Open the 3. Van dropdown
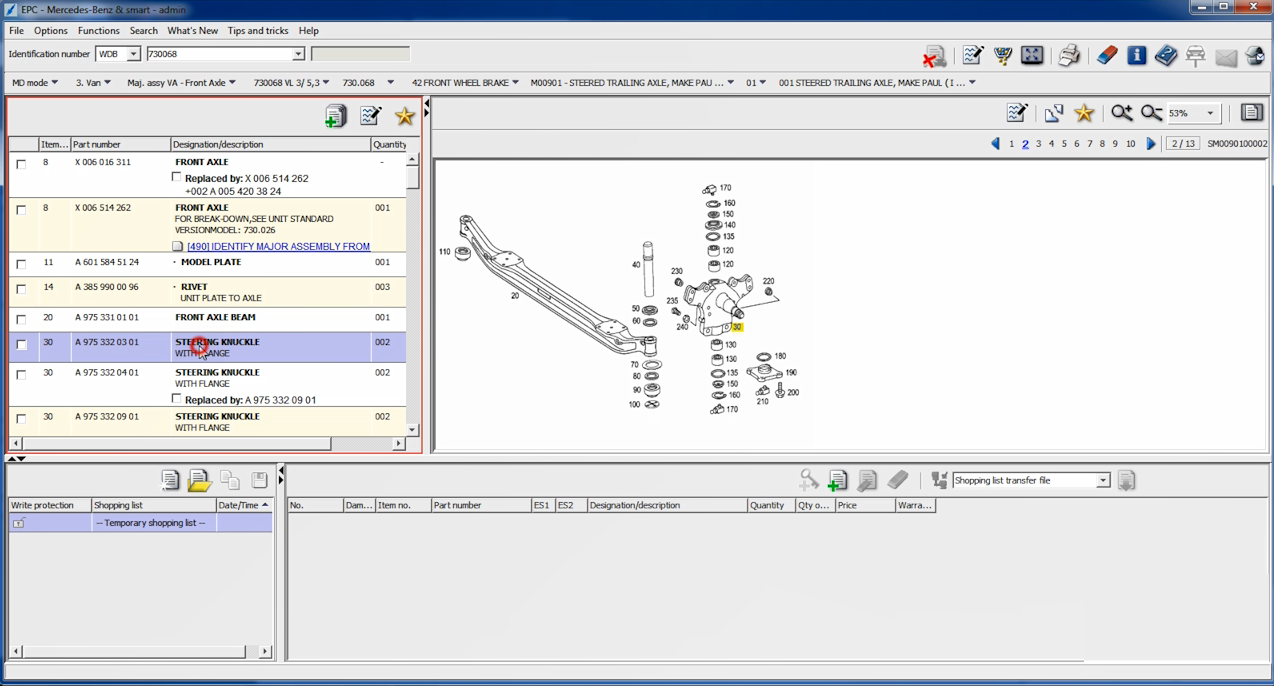 (x=94, y=83)
